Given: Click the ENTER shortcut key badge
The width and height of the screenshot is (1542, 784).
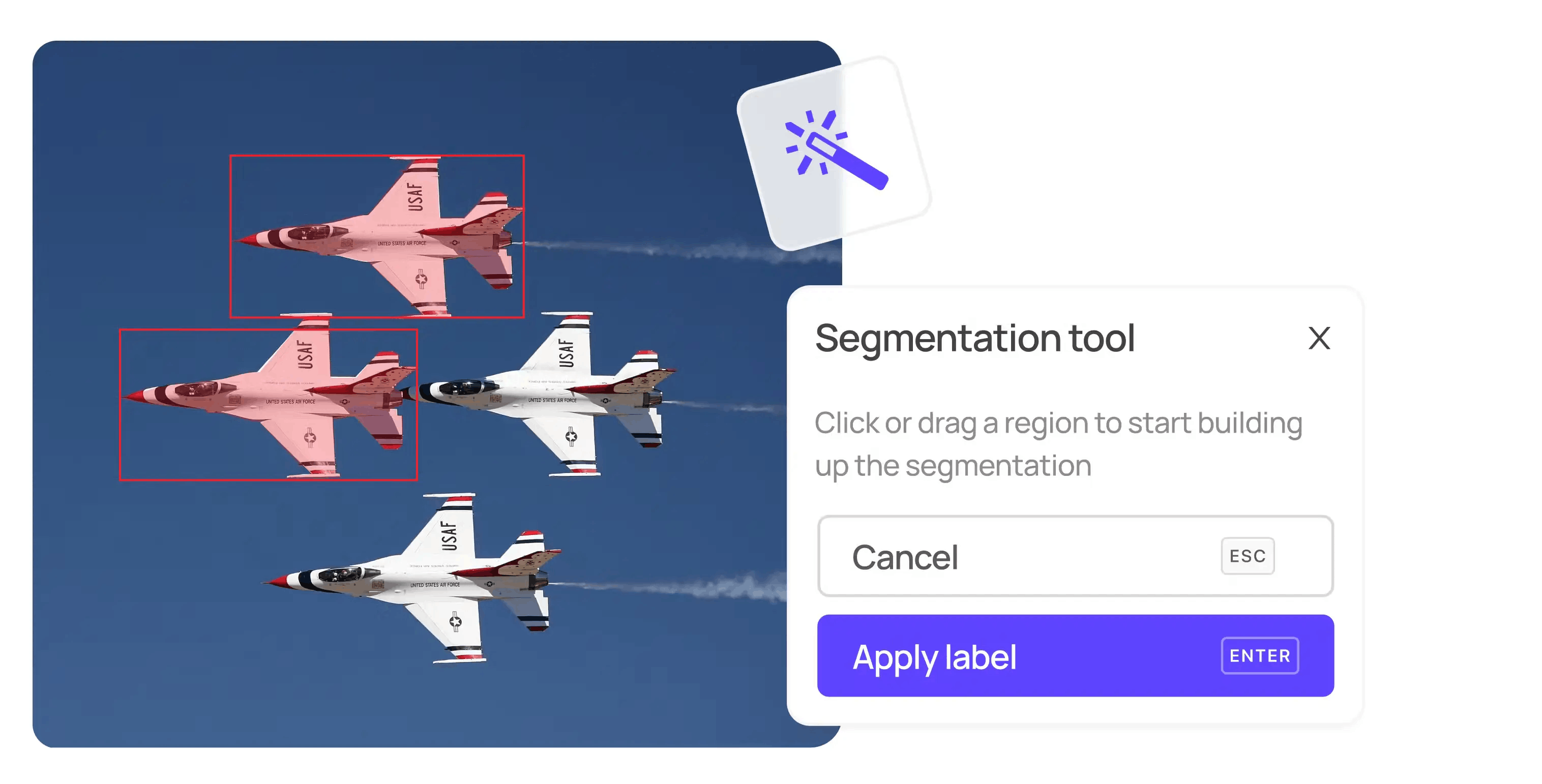Looking at the screenshot, I should pyautogui.click(x=1259, y=656).
